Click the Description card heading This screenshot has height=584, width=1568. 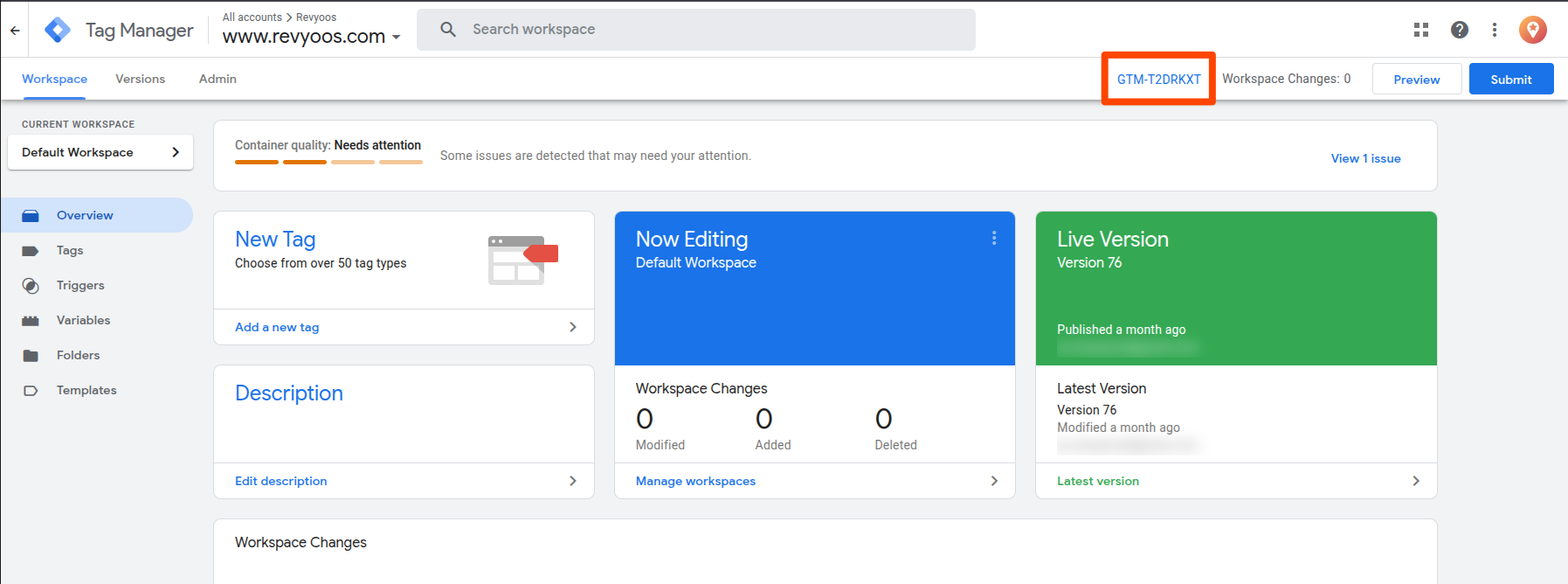tap(289, 393)
